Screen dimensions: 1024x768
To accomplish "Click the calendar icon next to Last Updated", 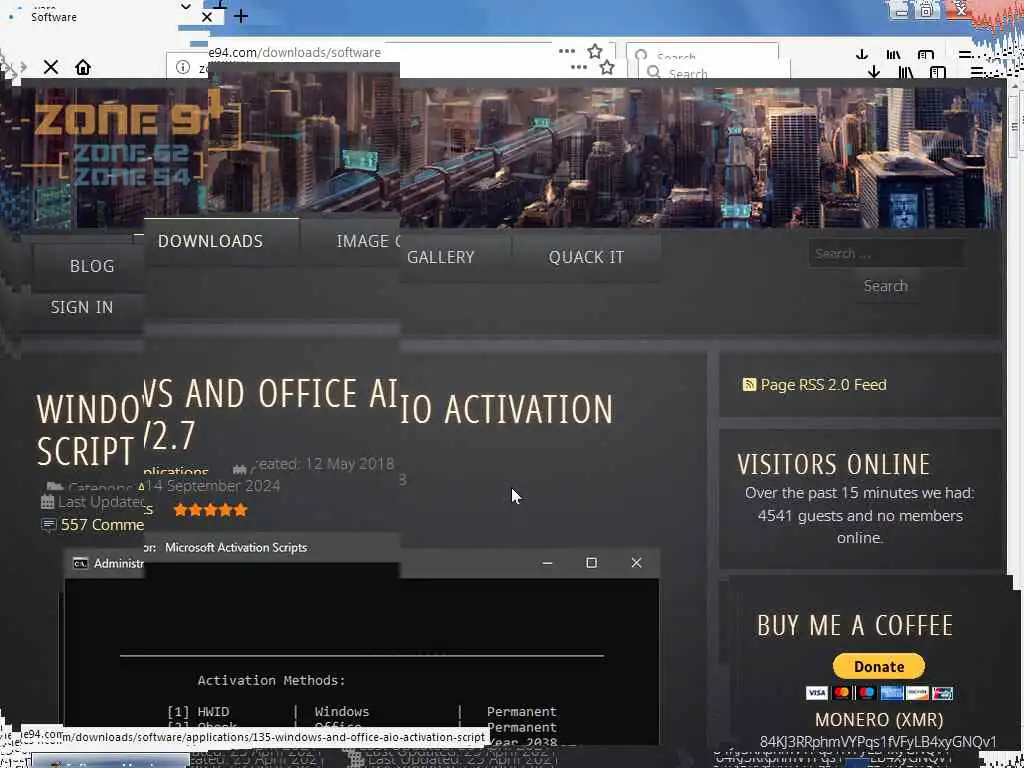I will (47, 502).
